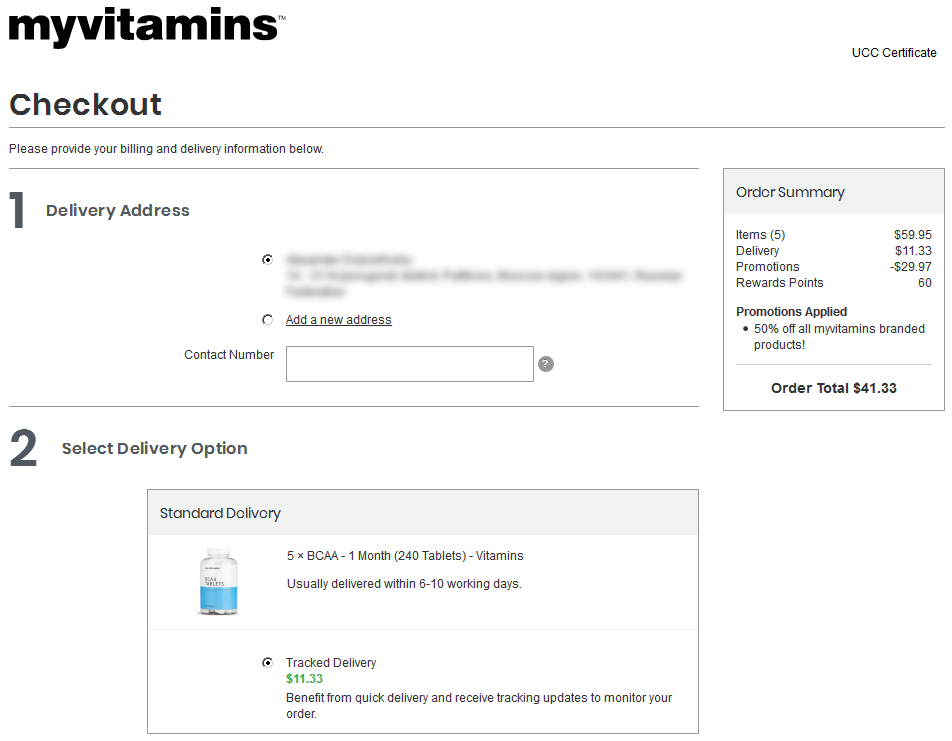Open the UCC Certificate link
The width and height of the screenshot is (952, 741).
[894, 53]
